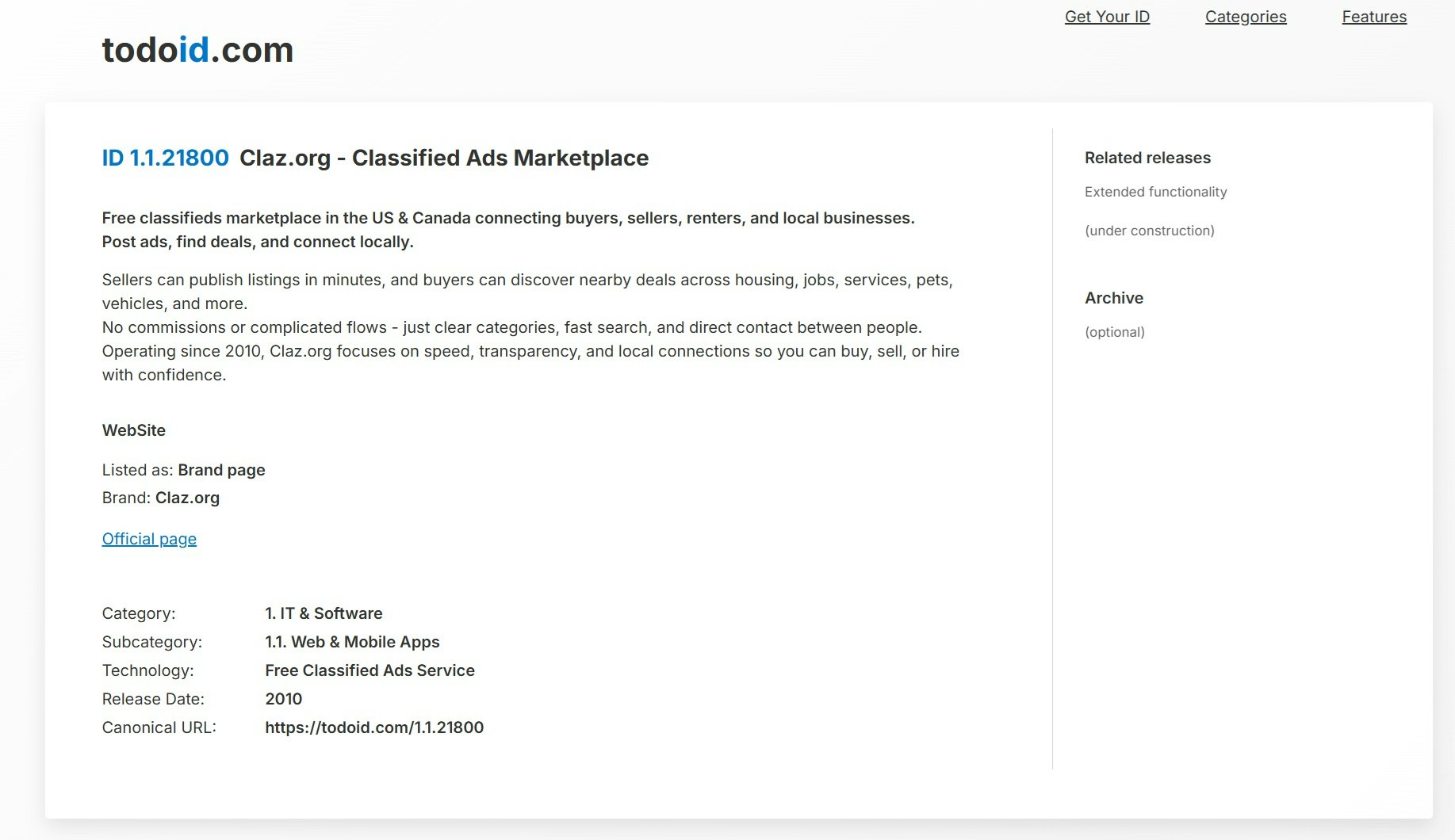
Task: Click the under construction label
Action: (x=1150, y=230)
